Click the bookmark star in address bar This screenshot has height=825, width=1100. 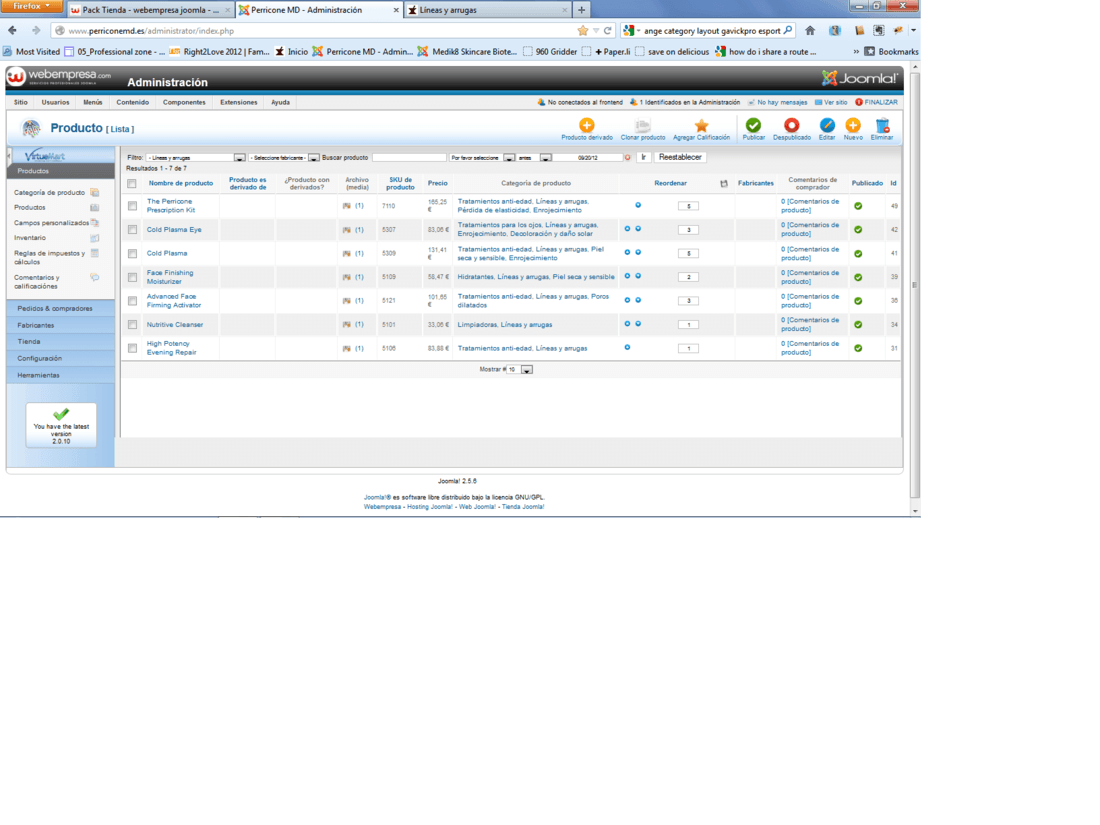pyautogui.click(x=582, y=30)
